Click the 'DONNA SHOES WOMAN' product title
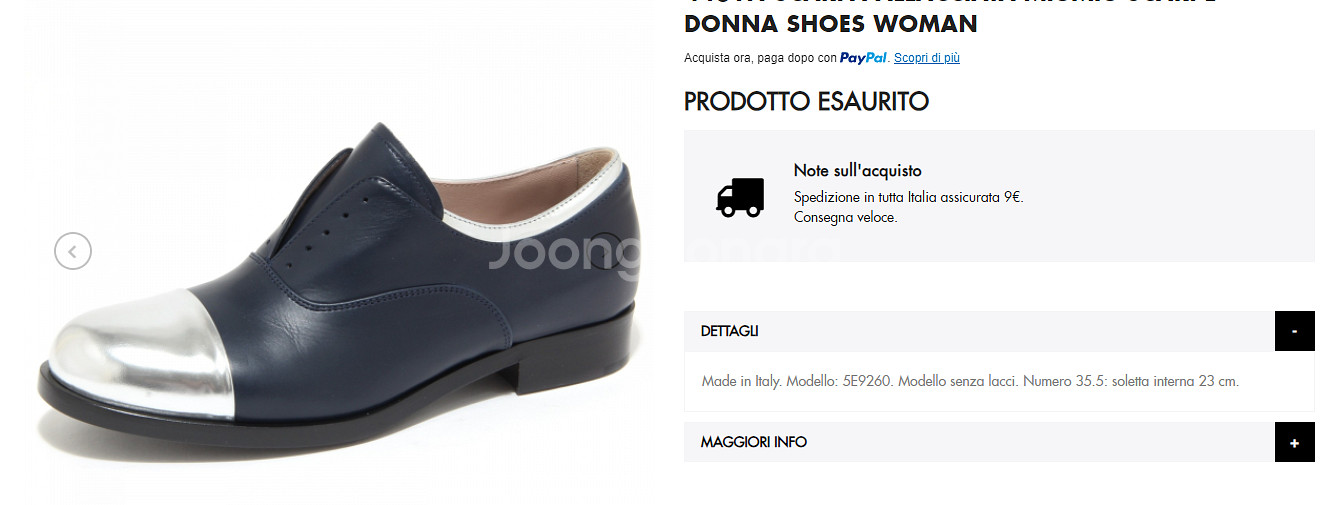 [831, 23]
